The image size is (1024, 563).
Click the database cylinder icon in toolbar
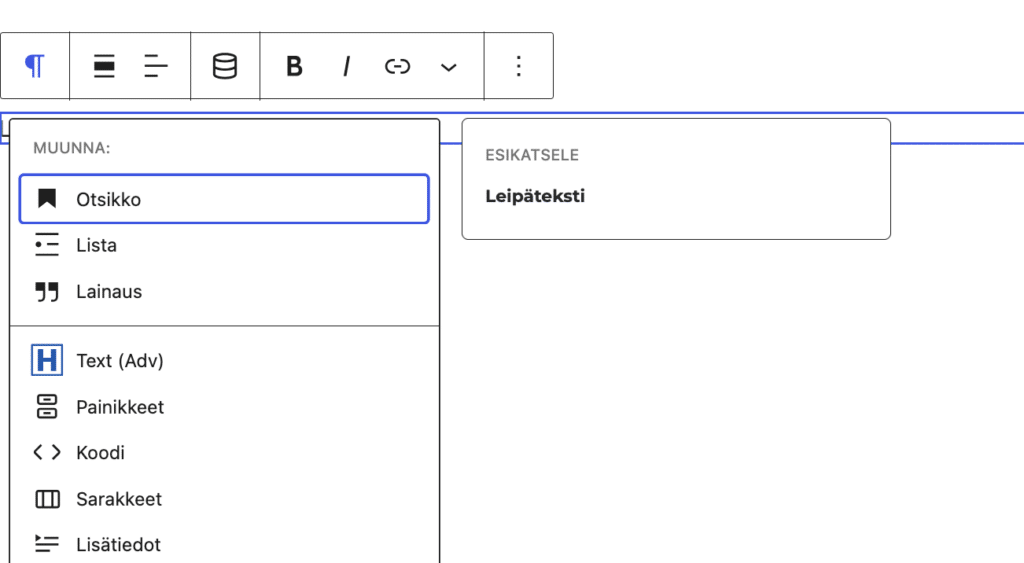pos(225,66)
